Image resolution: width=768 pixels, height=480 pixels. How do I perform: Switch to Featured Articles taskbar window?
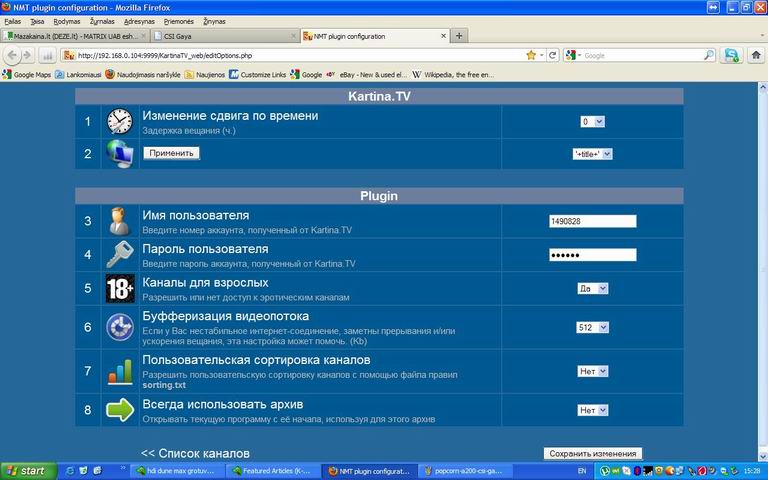272,471
